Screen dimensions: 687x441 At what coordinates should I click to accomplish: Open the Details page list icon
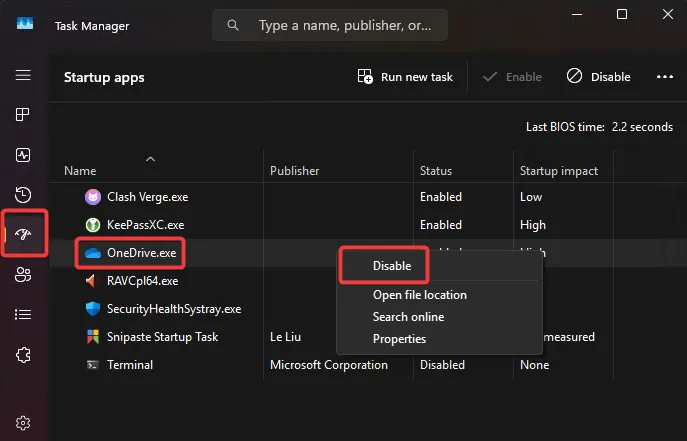[23, 314]
